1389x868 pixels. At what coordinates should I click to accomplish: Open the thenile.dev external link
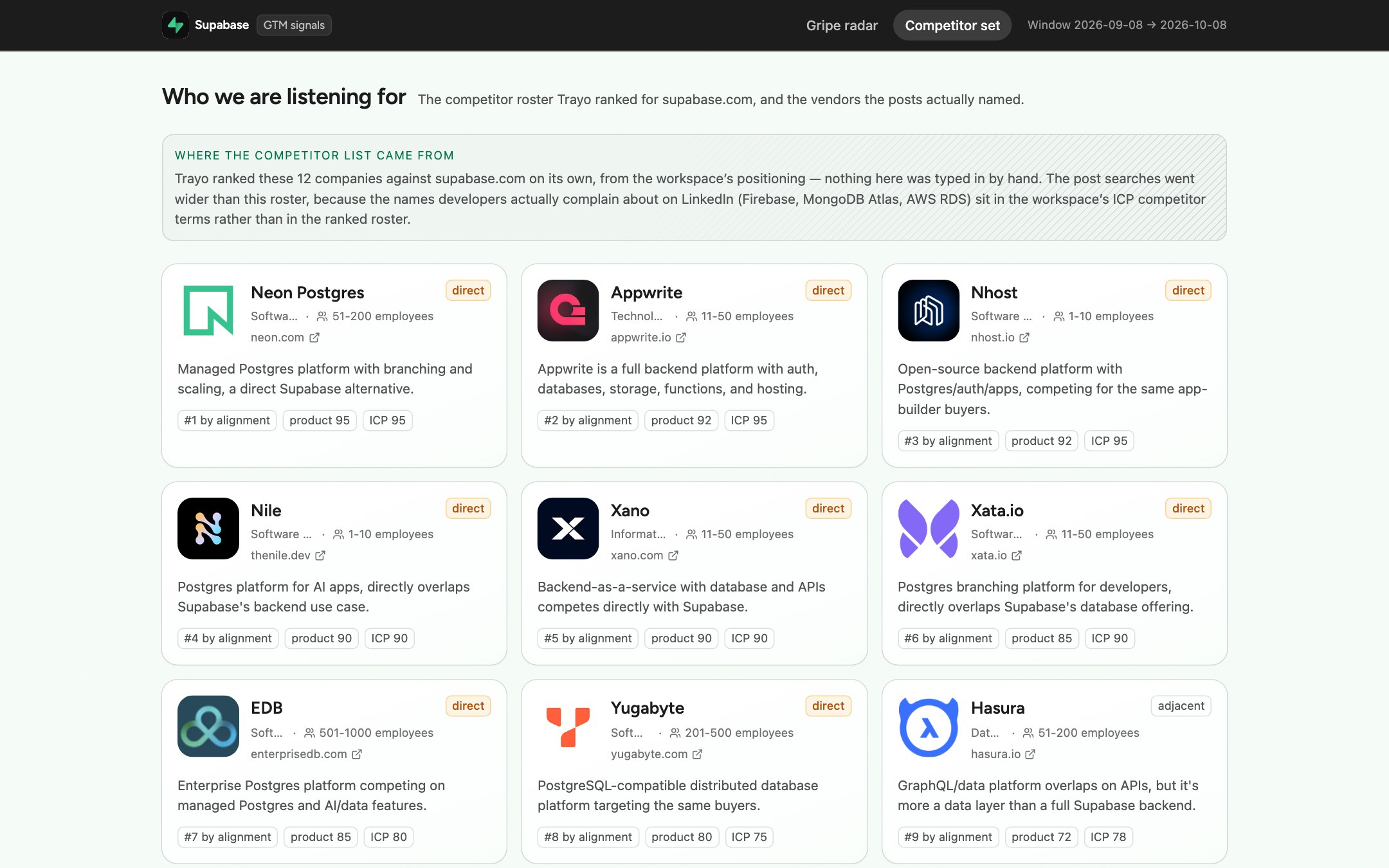coord(288,556)
